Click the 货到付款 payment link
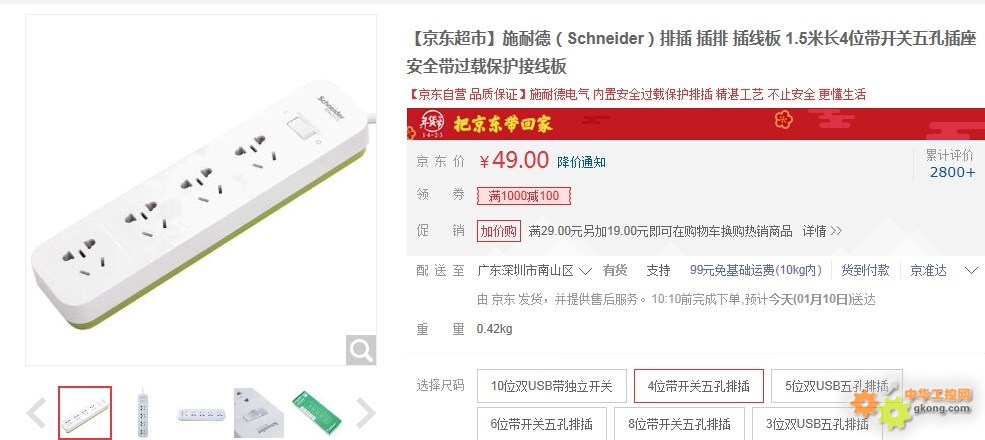Image resolution: width=985 pixels, height=440 pixels. click(865, 271)
